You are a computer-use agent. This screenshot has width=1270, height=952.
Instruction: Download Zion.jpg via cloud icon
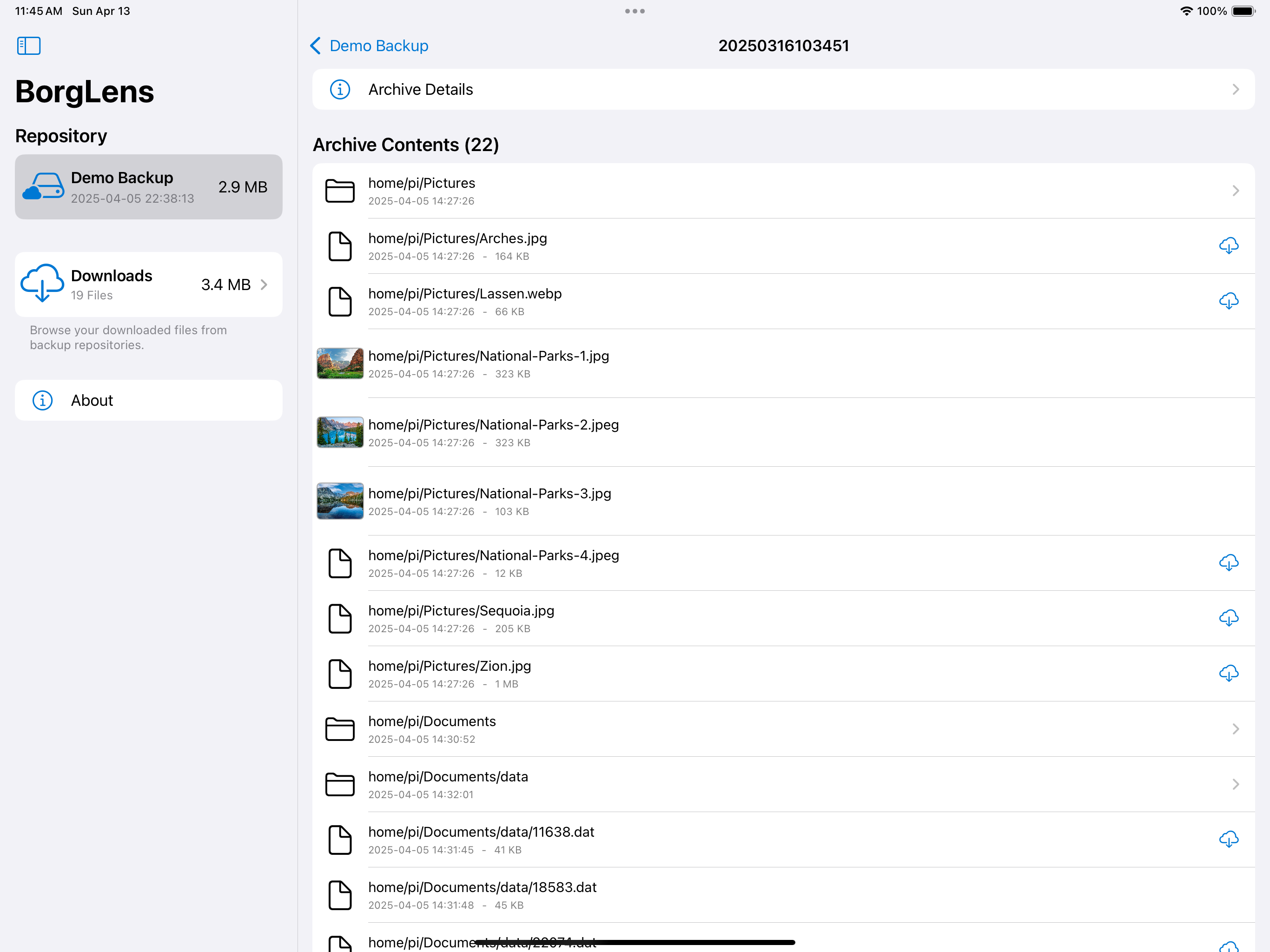1229,673
